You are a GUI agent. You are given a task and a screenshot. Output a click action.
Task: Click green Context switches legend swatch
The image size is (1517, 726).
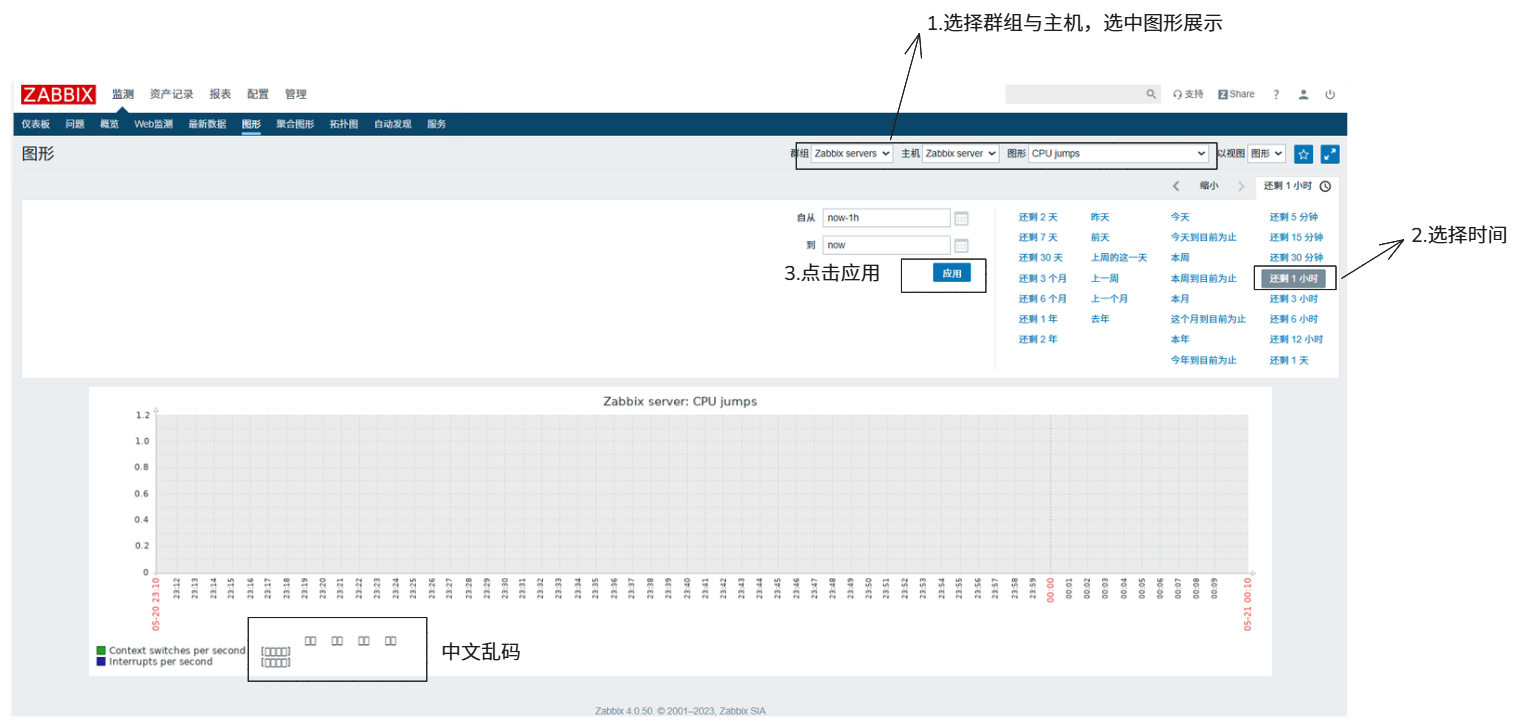point(101,651)
